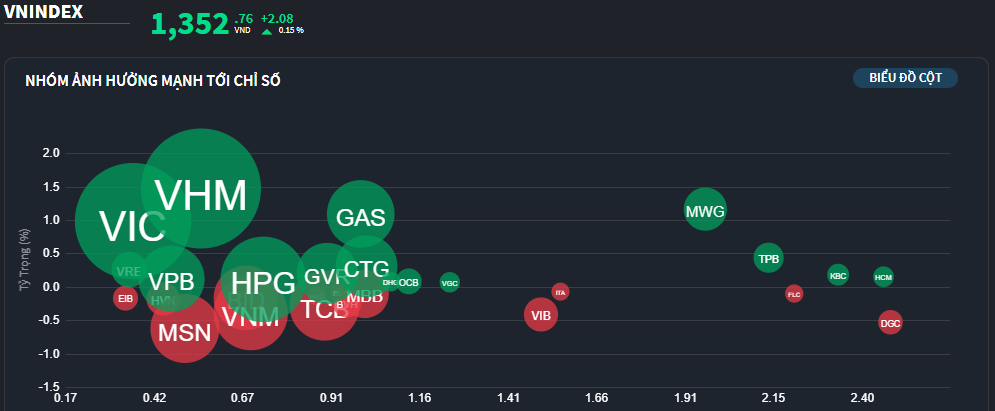This screenshot has width=995, height=411.
Task: Click the VNINDEX title
Action: 44,11
